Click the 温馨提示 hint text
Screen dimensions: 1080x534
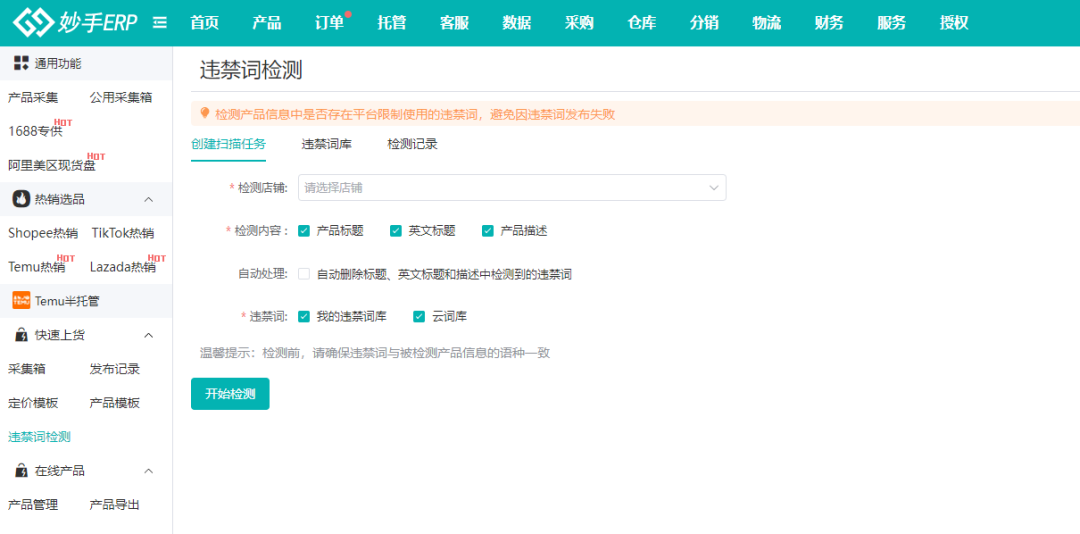(x=375, y=353)
